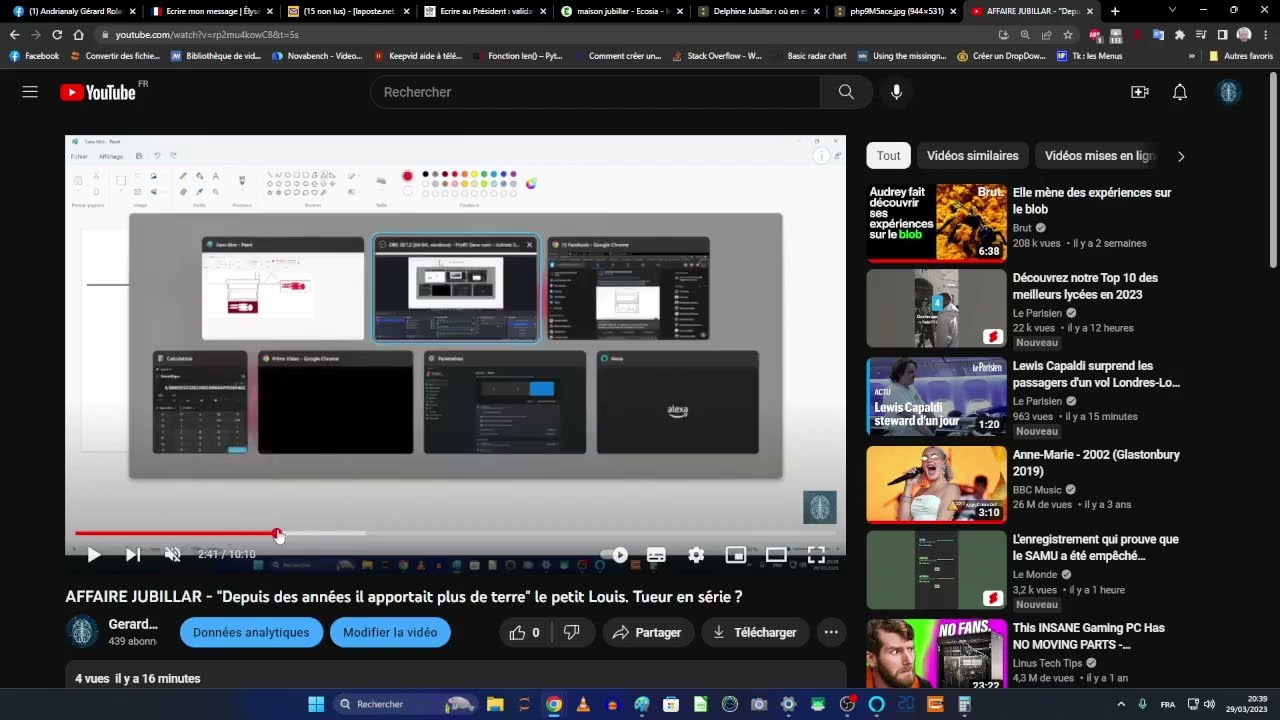
Task: Show hidden system tray icons
Action: click(1121, 704)
